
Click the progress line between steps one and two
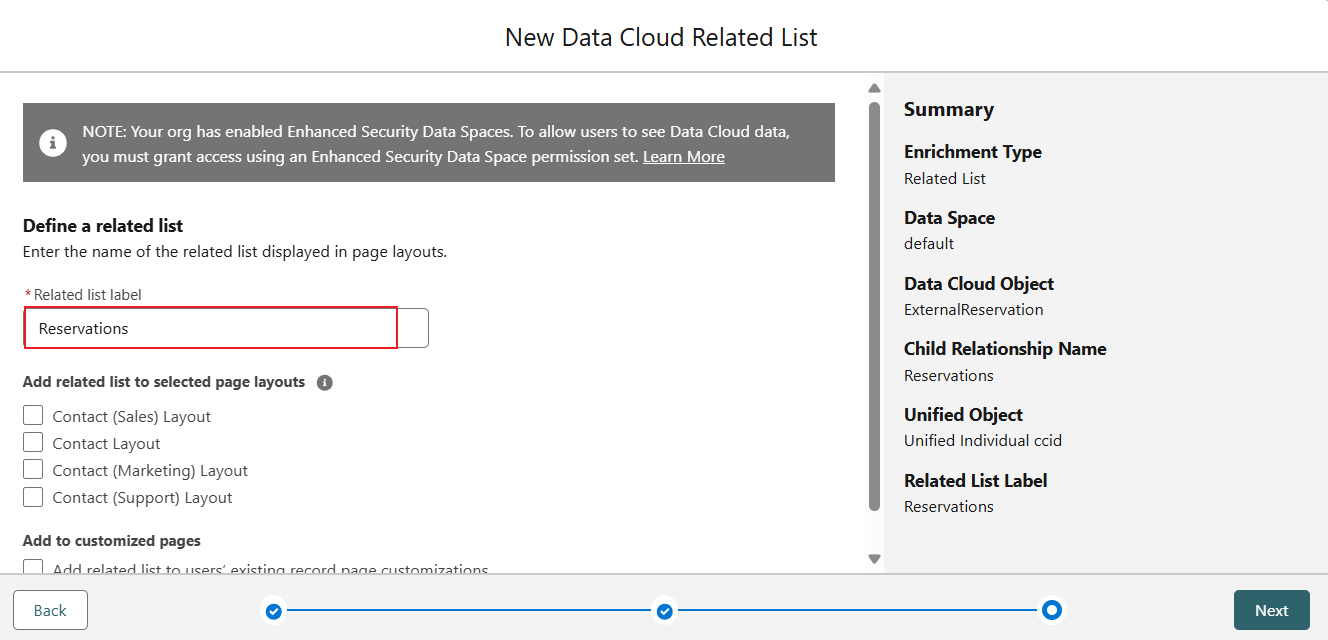pyautogui.click(x=468, y=610)
